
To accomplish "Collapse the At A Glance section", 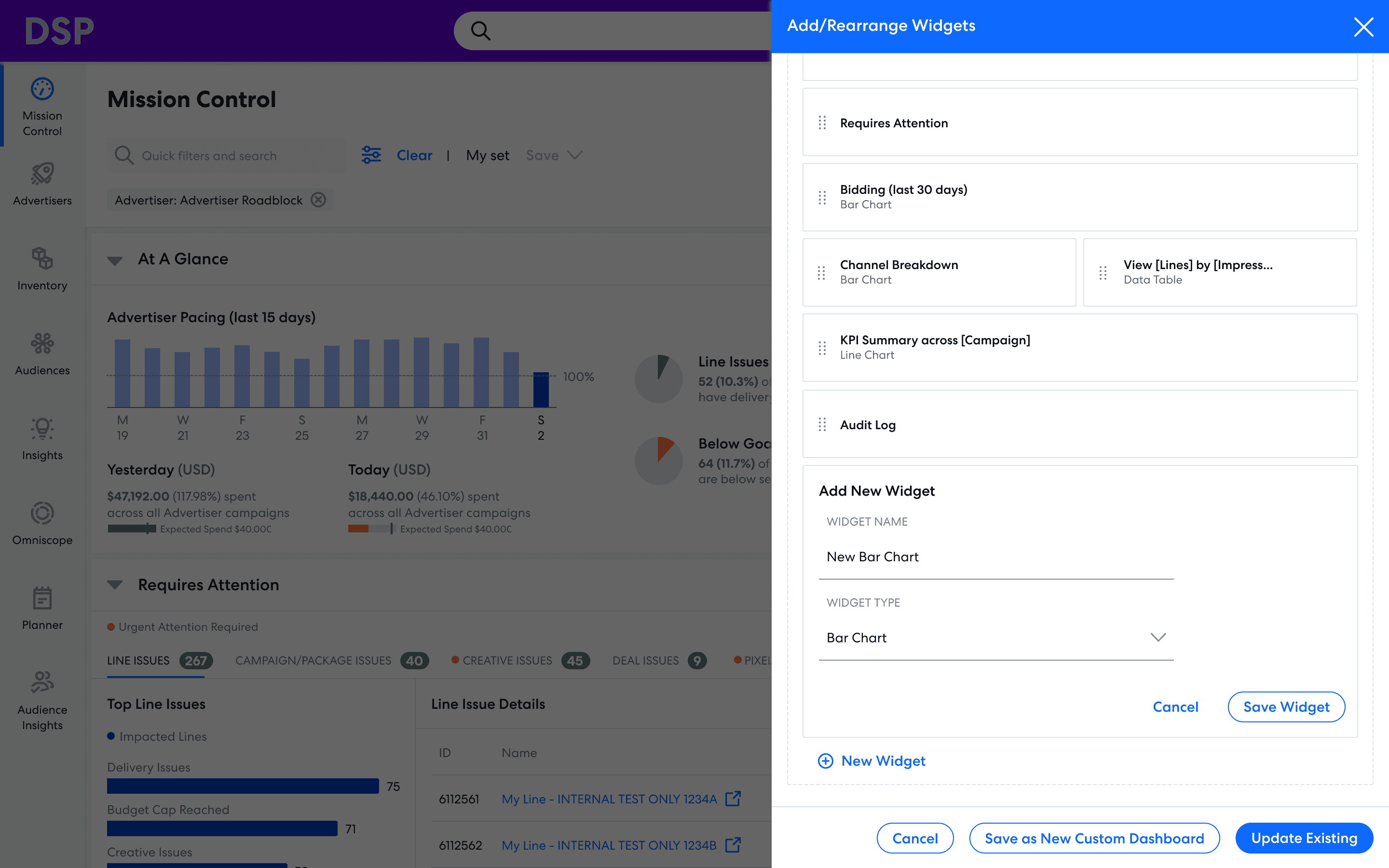I will (115, 260).
